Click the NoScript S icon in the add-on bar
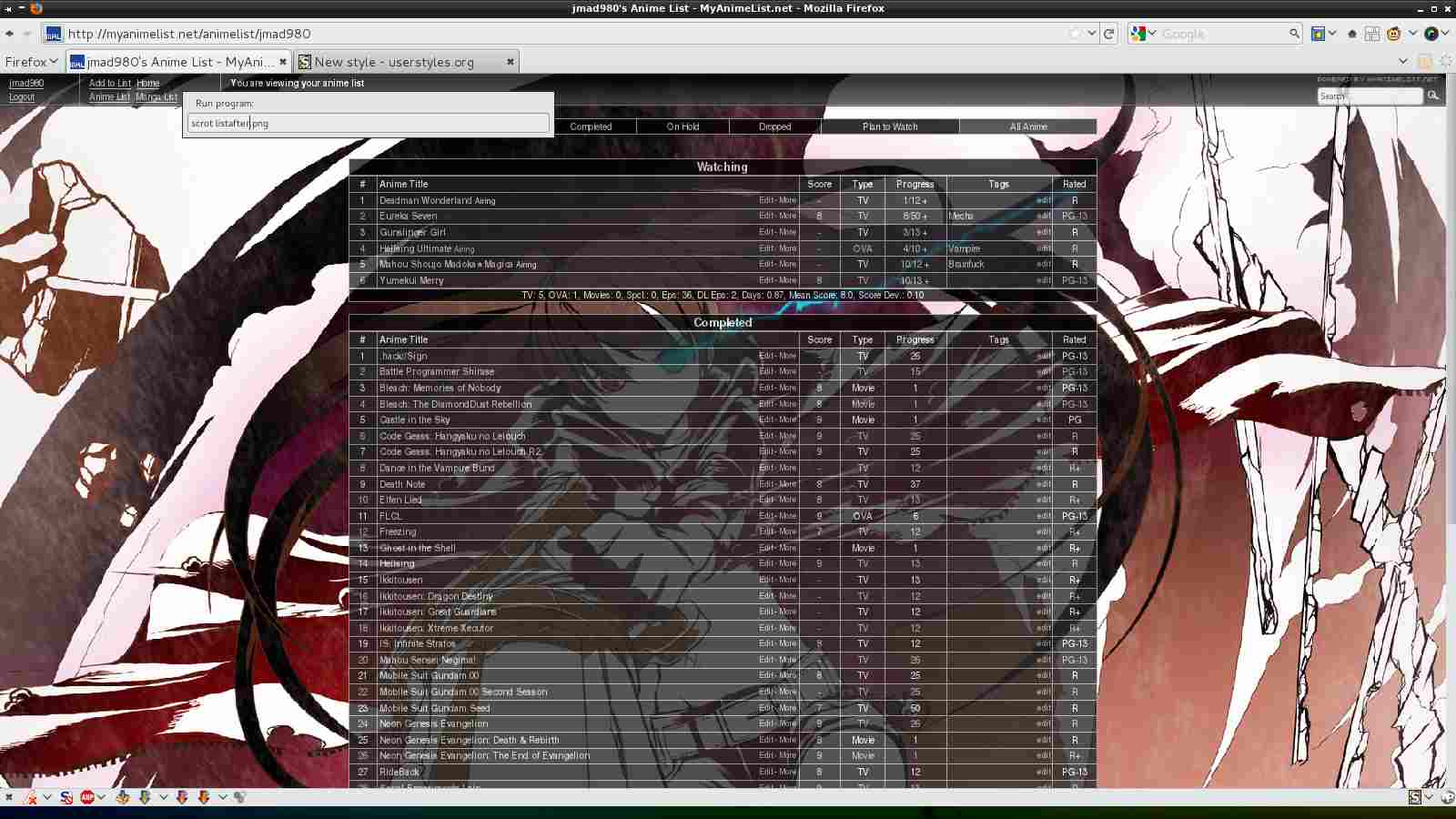The image size is (1456, 819). coord(66,797)
